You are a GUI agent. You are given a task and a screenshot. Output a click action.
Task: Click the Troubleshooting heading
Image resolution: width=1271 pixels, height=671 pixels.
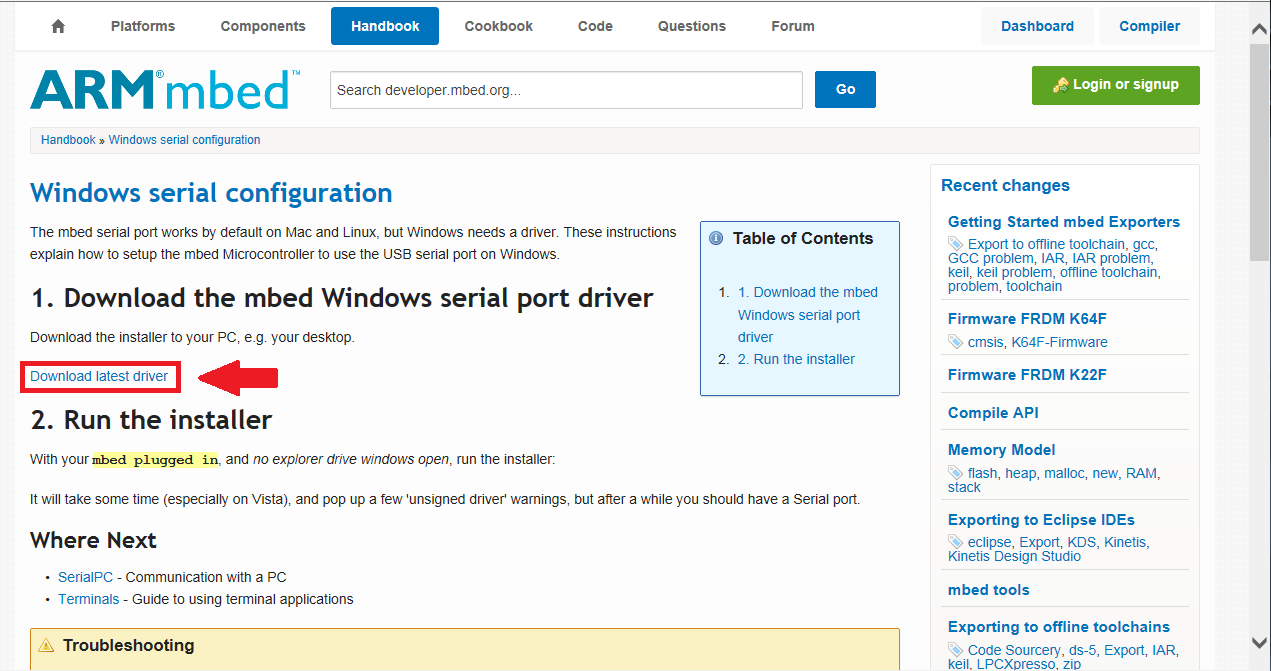pos(128,645)
